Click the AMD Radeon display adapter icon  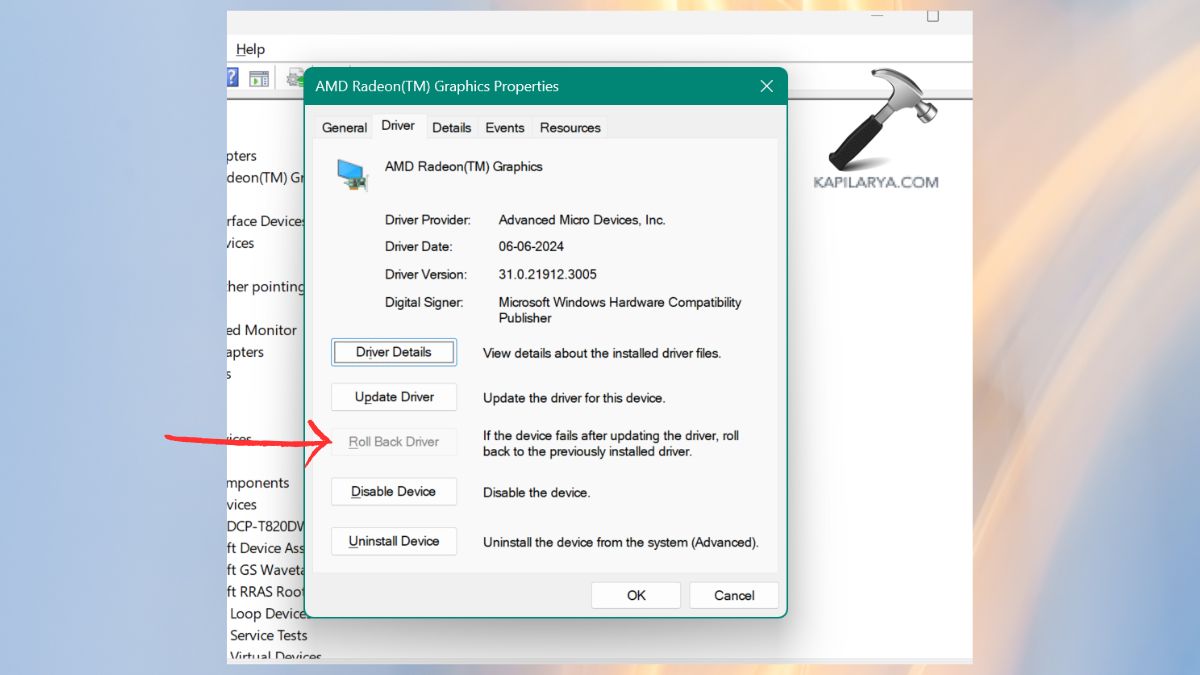tap(351, 174)
